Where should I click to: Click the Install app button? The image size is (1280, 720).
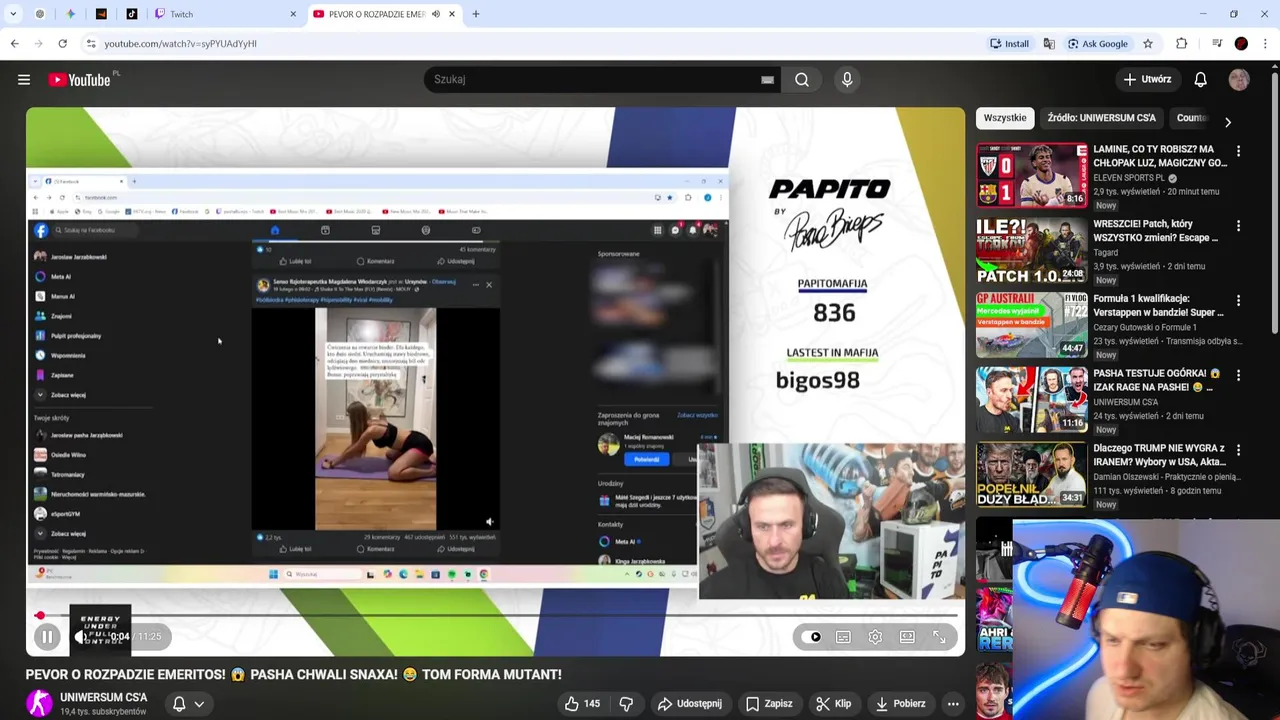[1009, 44]
